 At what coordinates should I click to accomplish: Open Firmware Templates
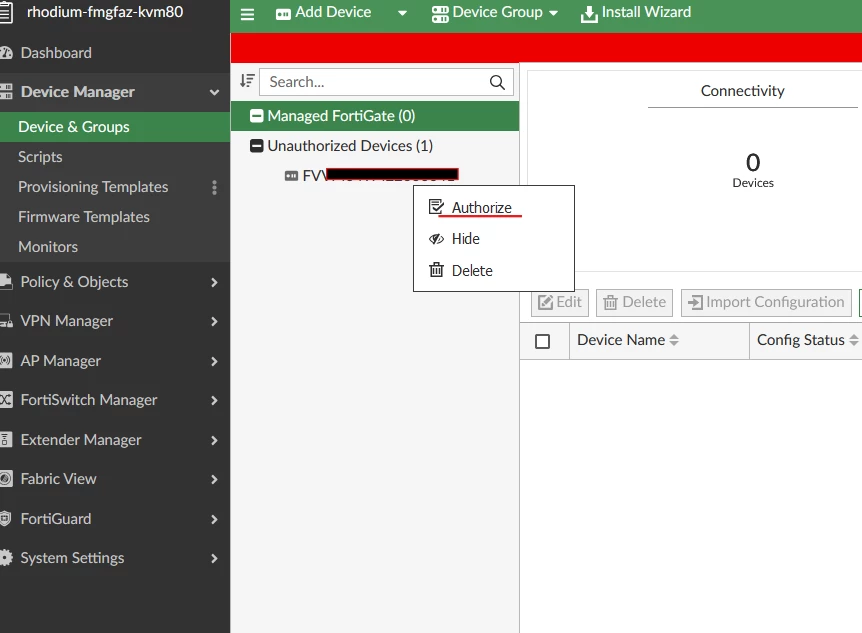click(x=84, y=217)
